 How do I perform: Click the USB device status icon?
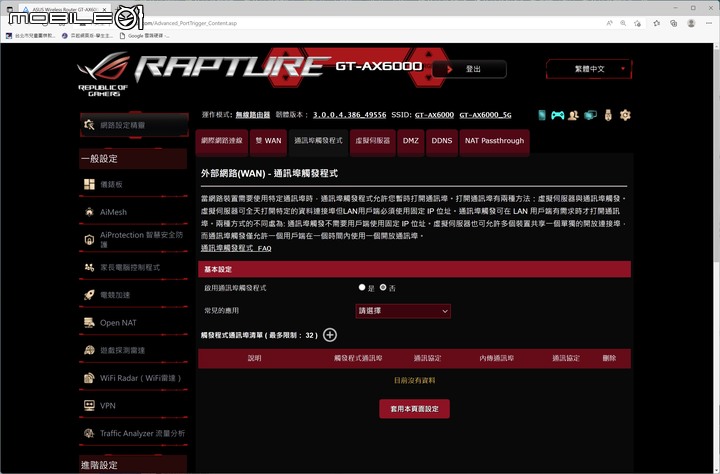(x=608, y=115)
